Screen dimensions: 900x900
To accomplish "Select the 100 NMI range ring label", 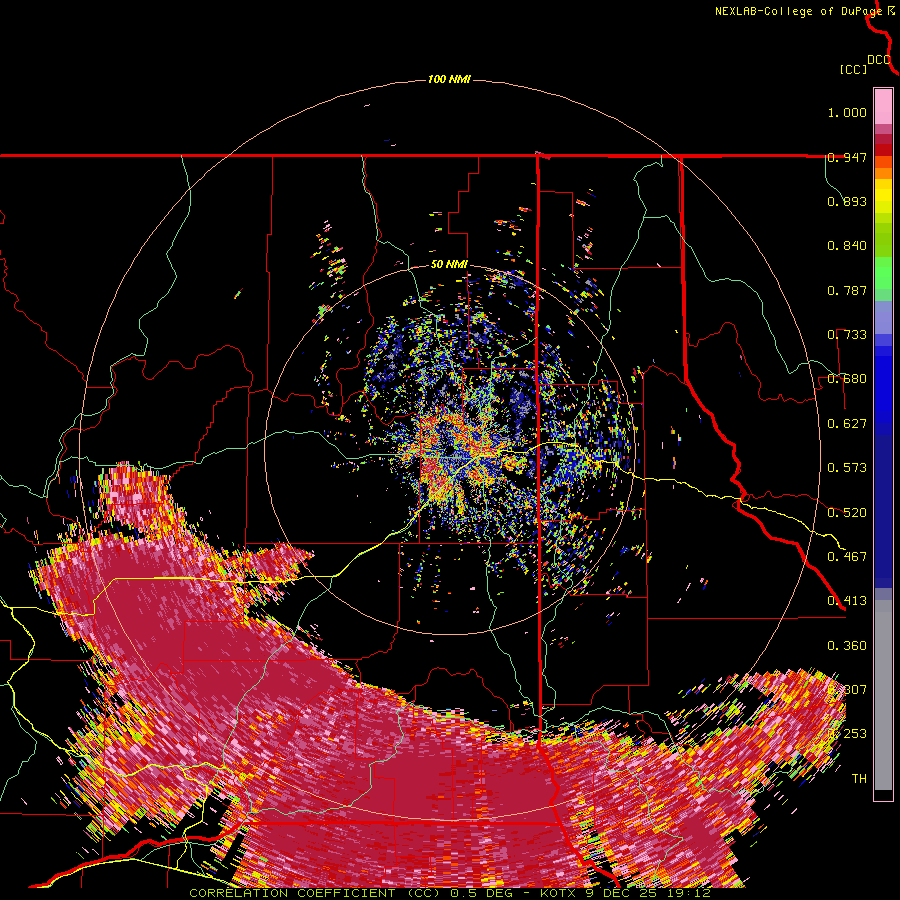I will 449,79.
